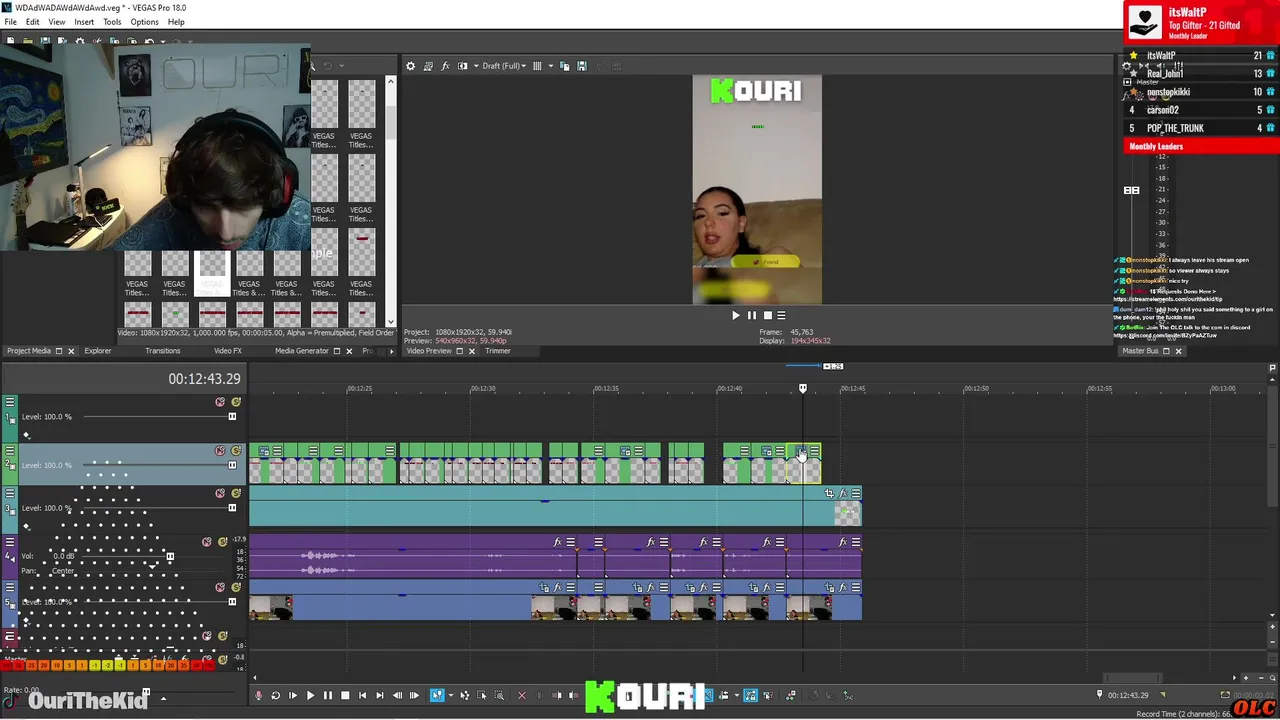Open event FX on the last audio clip in track 4

843,542
